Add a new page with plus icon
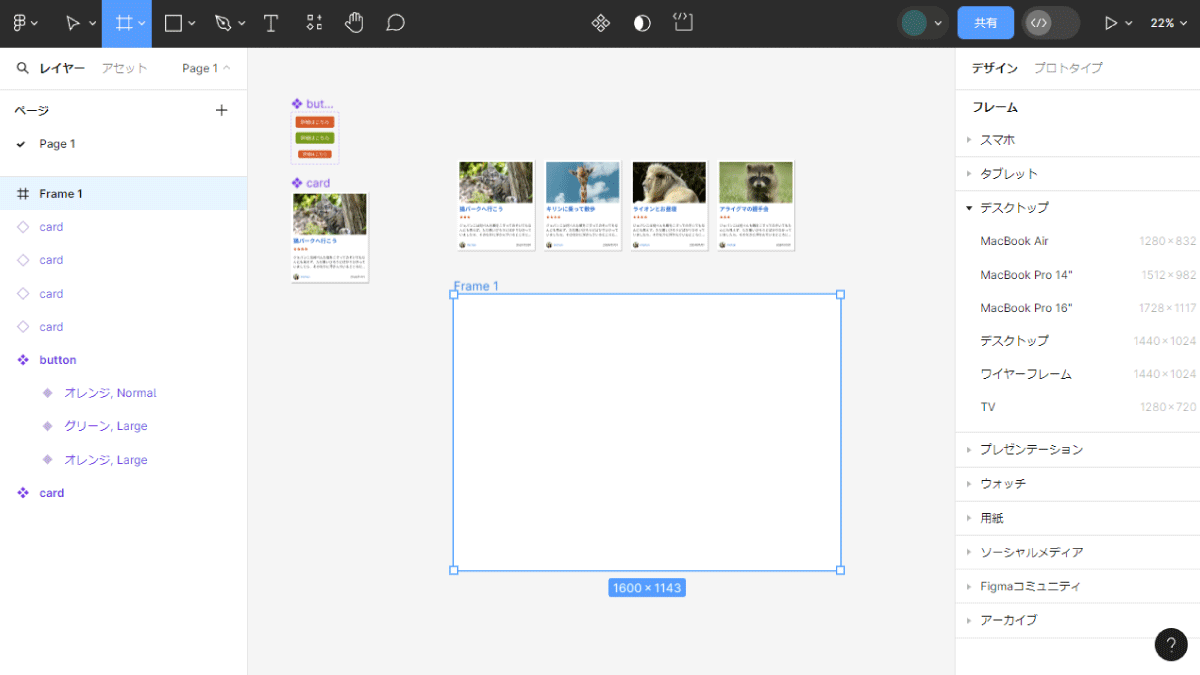Image resolution: width=1200 pixels, height=675 pixels. pos(222,110)
